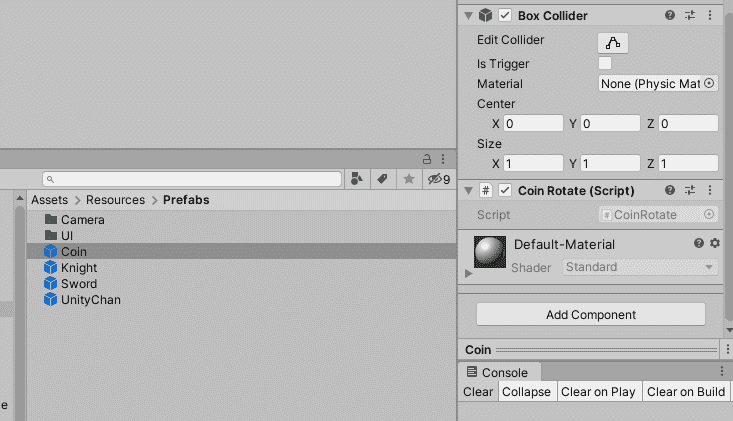The image size is (733, 421).
Task: Click the Camera folder icon
Action: point(51,219)
